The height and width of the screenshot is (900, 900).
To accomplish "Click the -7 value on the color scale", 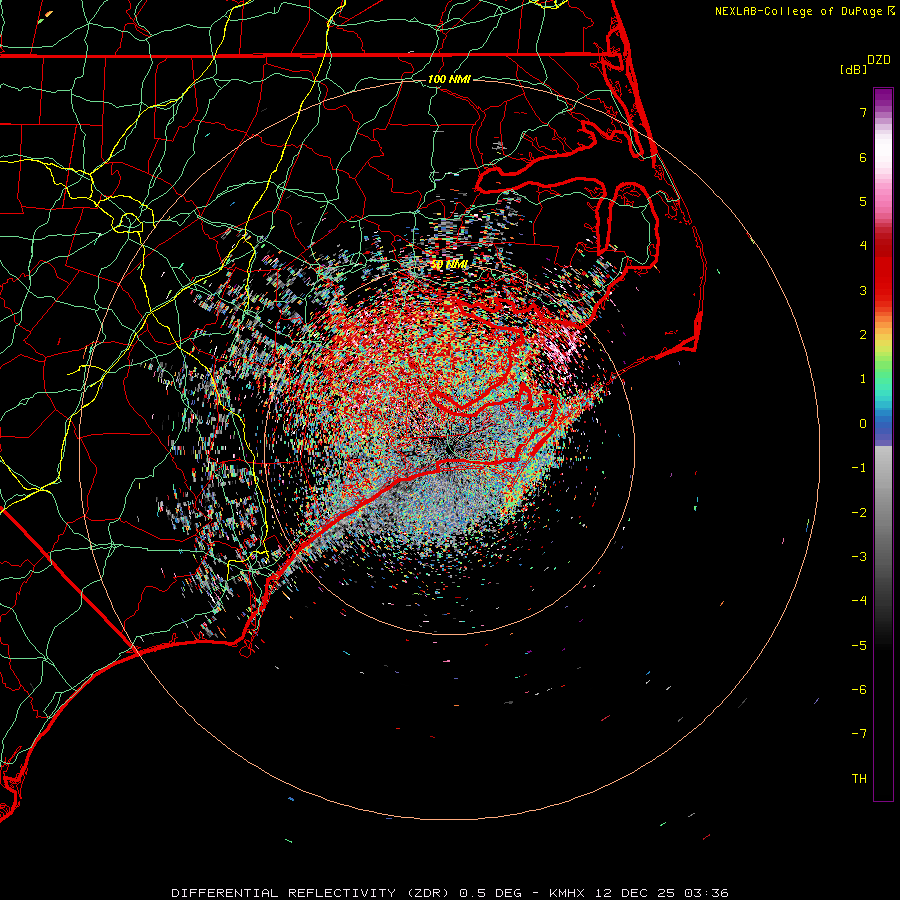I will (859, 734).
